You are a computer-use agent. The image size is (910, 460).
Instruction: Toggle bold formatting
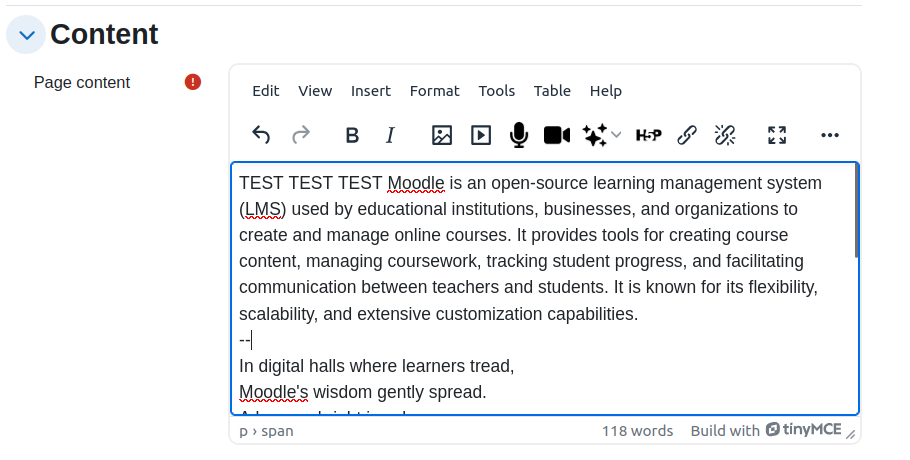[x=352, y=135]
